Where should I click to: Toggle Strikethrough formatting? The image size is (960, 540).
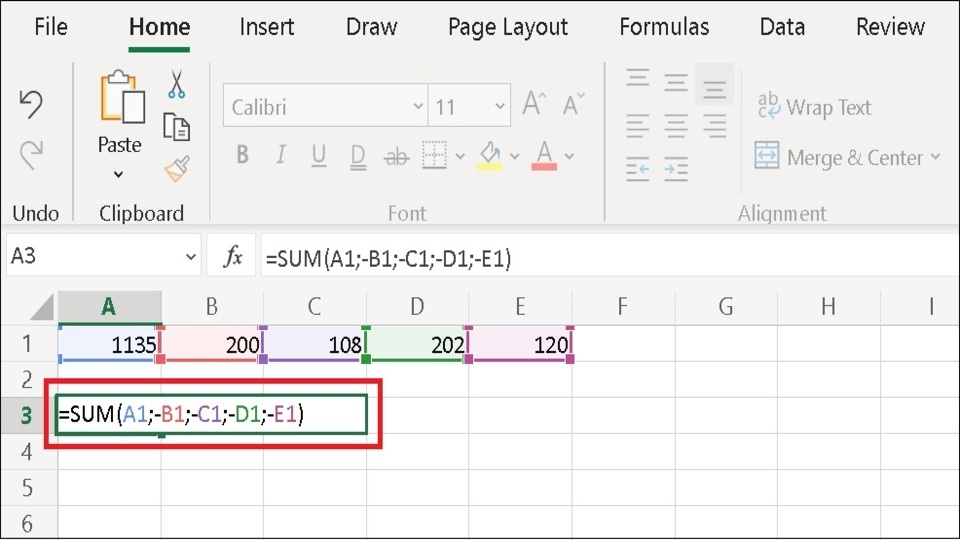coord(396,157)
